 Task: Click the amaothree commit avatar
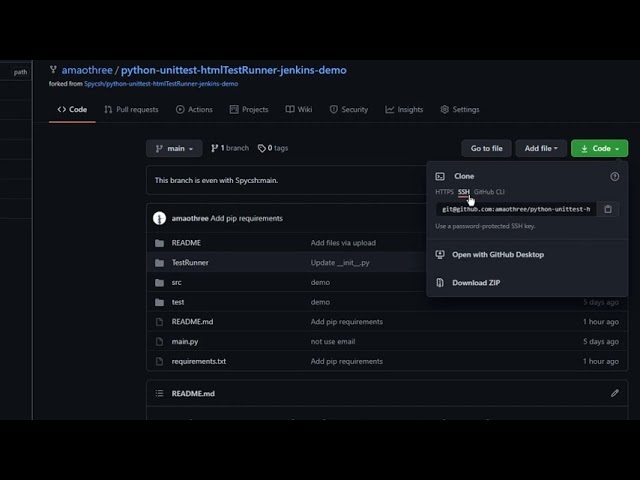coord(159,218)
